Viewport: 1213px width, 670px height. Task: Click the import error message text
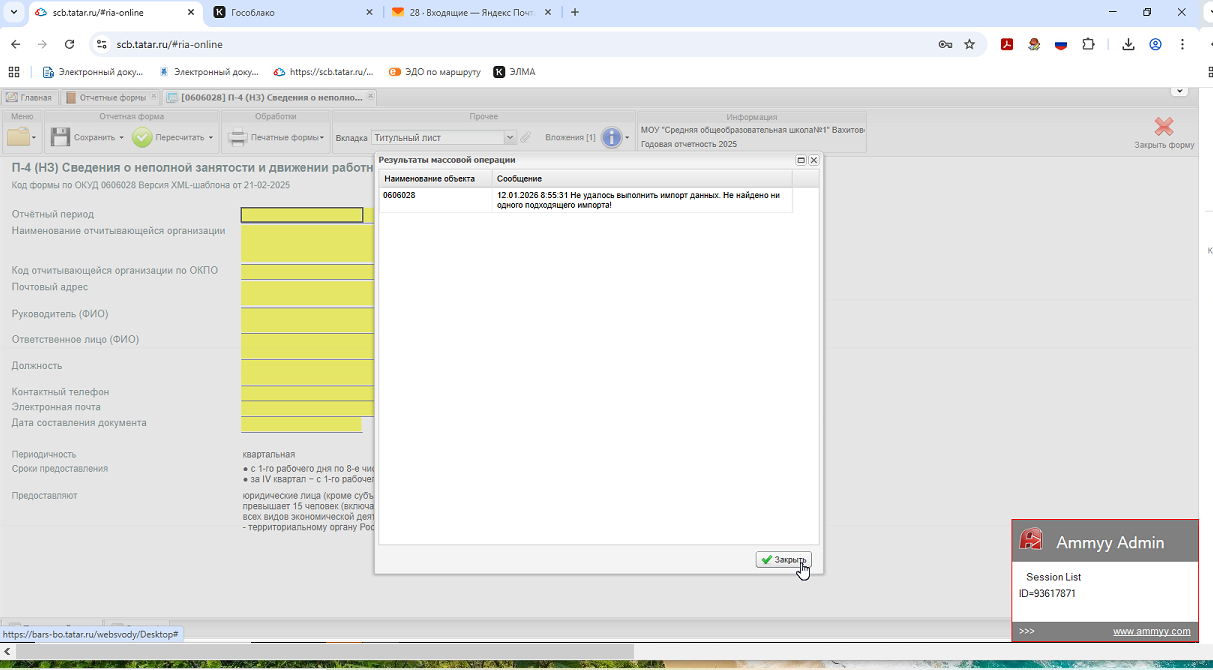[x=638, y=200]
